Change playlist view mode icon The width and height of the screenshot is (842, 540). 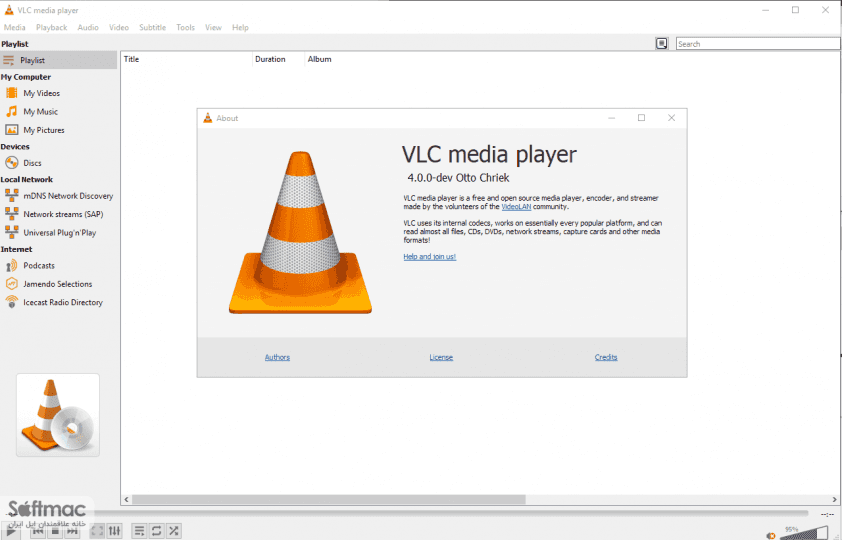662,43
